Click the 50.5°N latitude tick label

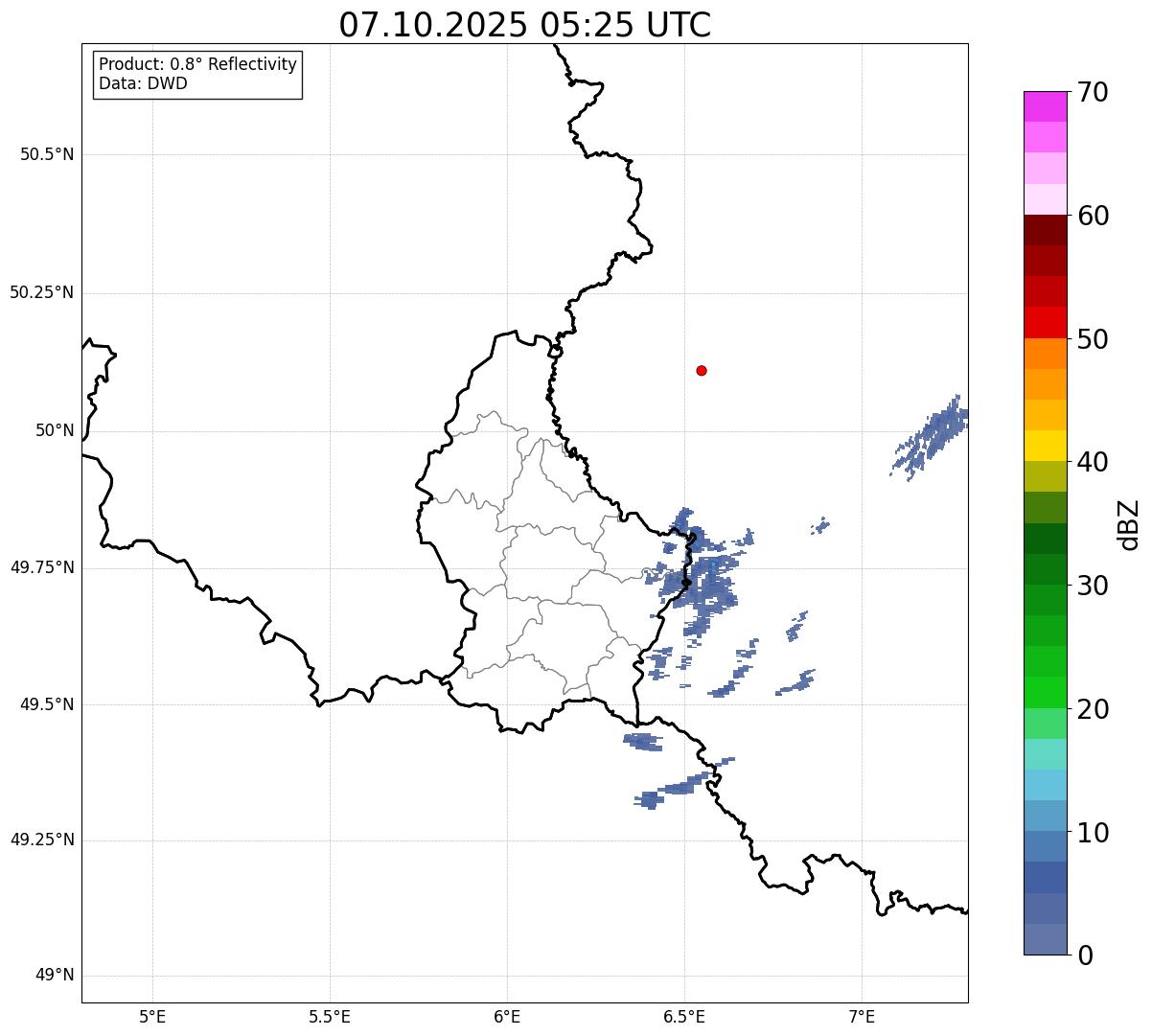47,154
